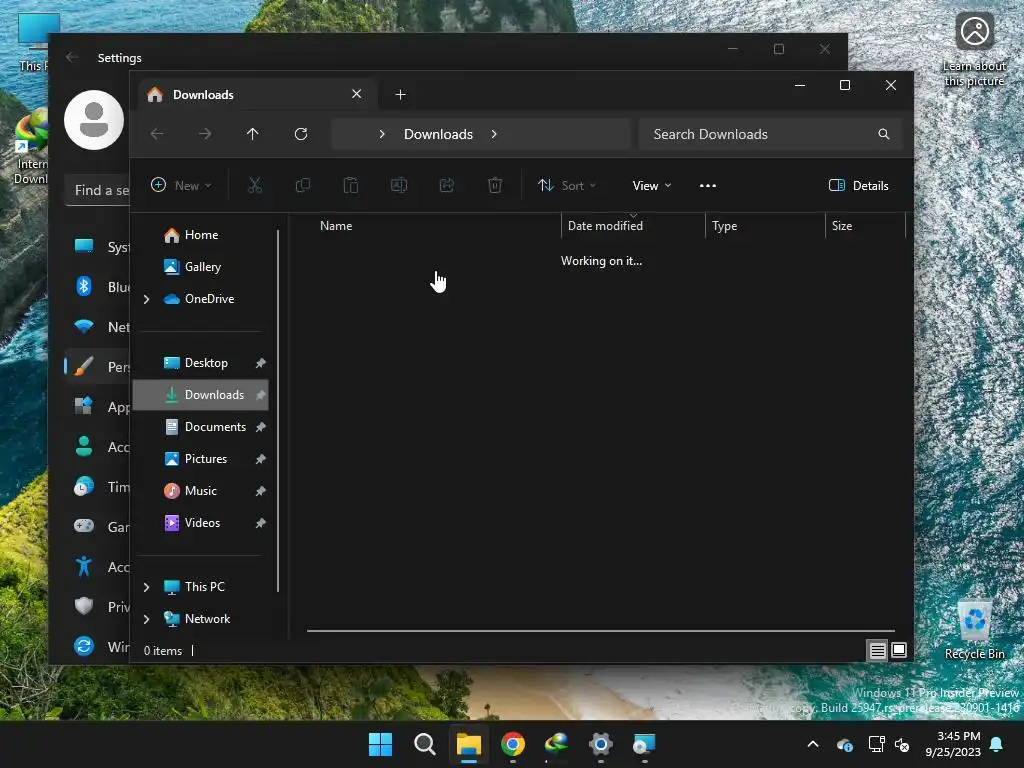Screen dimensions: 1024x768
Task: Close the Downloads tab
Action: pos(357,94)
